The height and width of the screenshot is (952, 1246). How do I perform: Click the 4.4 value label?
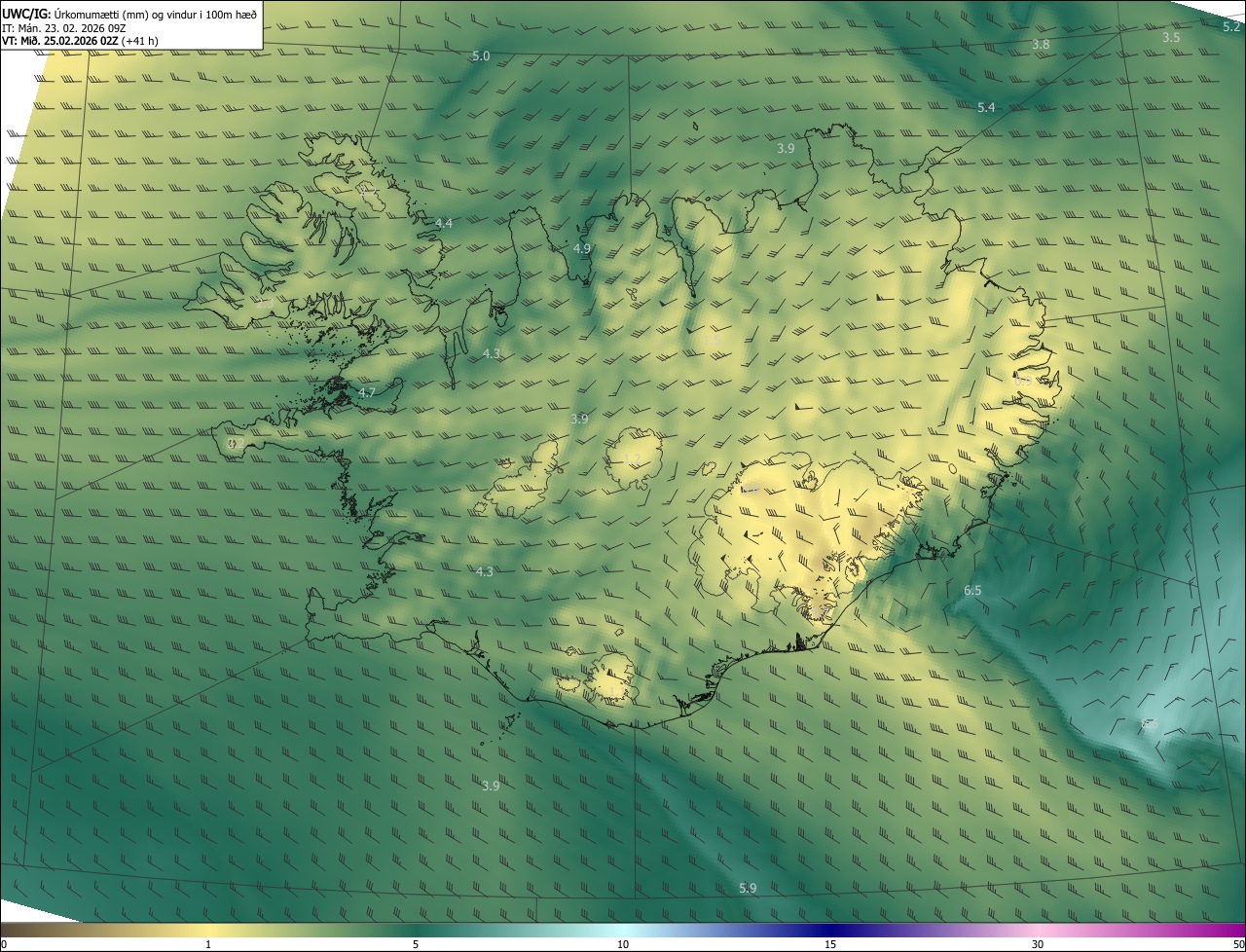point(444,223)
